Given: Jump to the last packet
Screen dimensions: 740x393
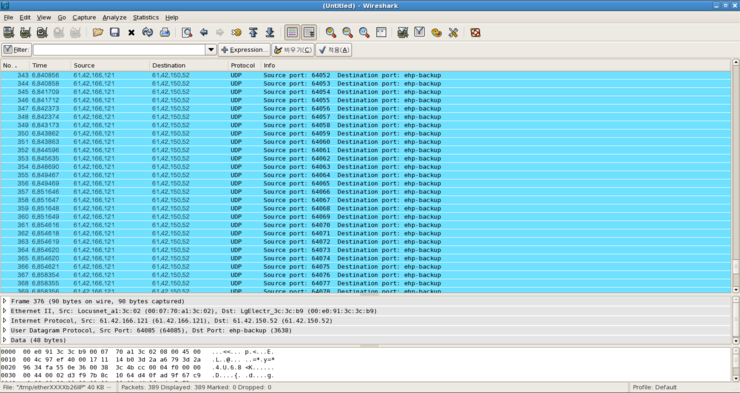Looking at the screenshot, I should click(270, 33).
